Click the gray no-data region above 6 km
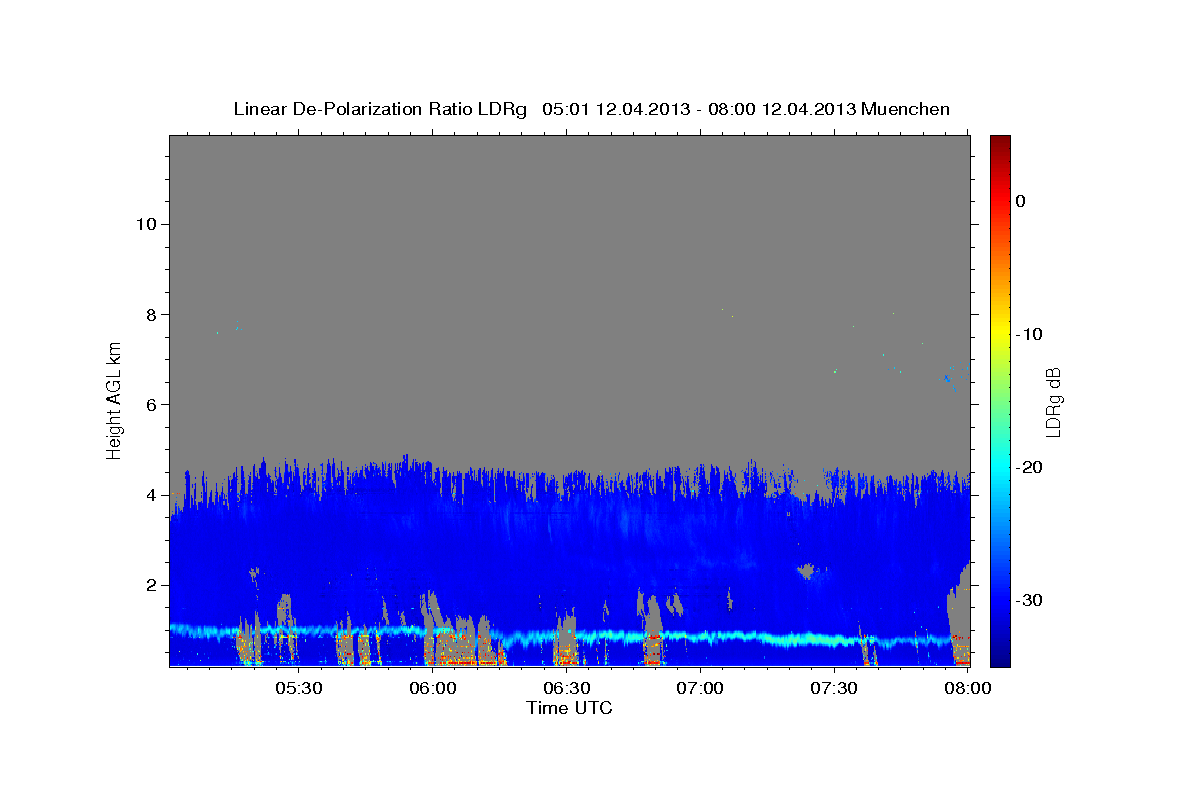This screenshot has height=800, width=1200. pos(570,270)
